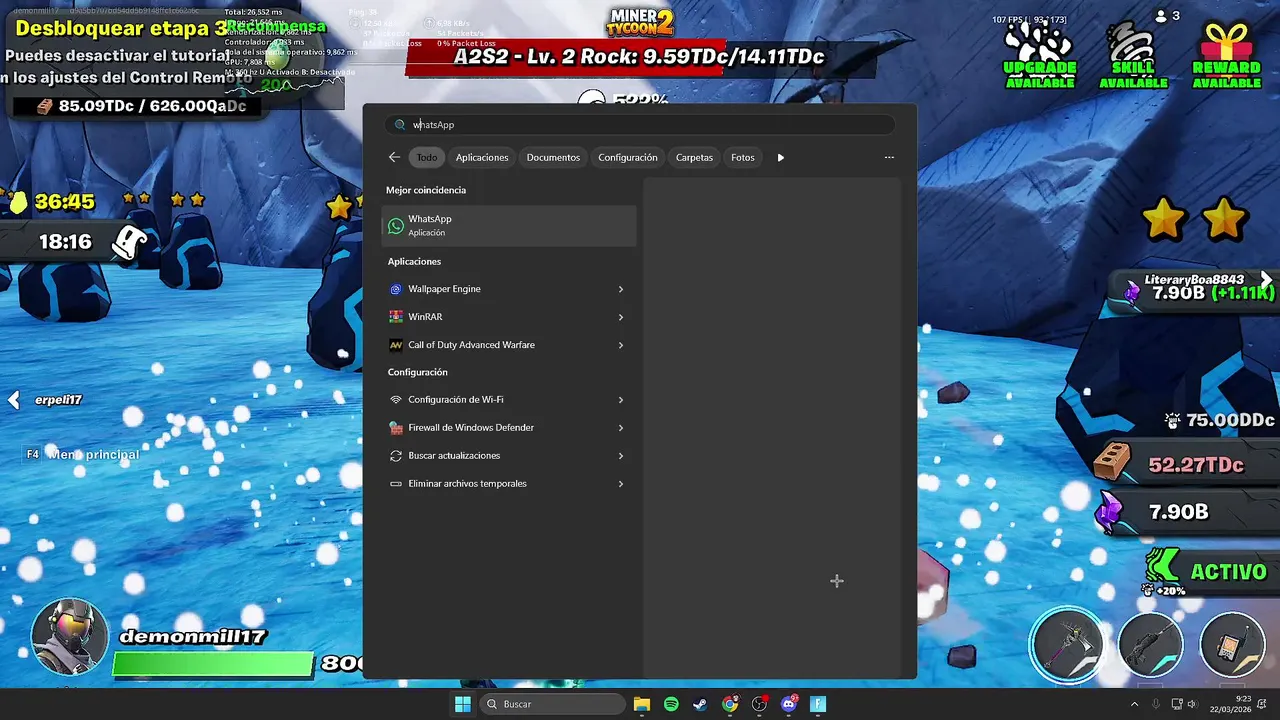Viewport: 1280px width, 720px height.
Task: Click the WinRAR result label
Action: (x=425, y=317)
